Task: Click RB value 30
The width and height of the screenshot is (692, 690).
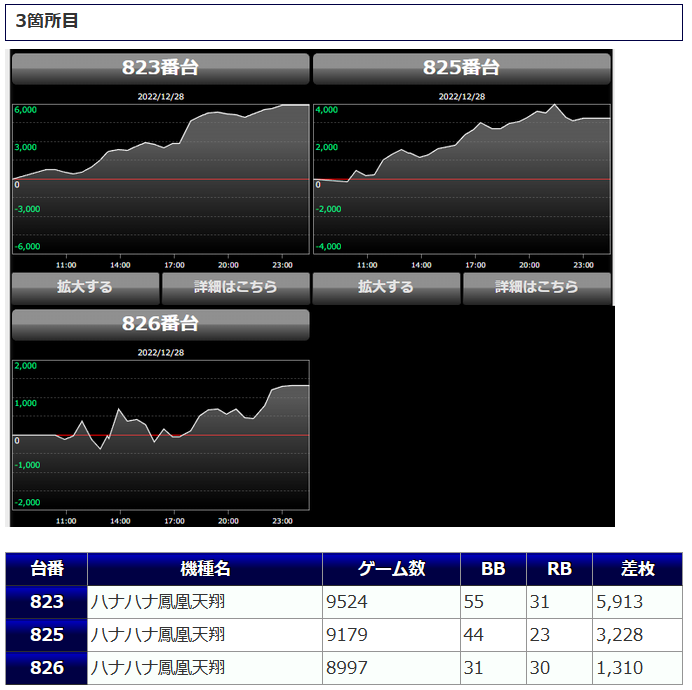Action: point(540,668)
